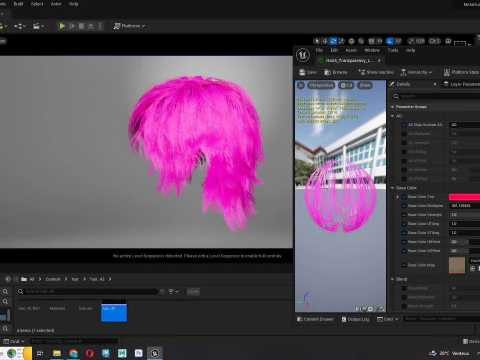Uncheck the first enabled AO Map parameter checkbox
The height and width of the screenshot is (360, 480).
tap(404, 125)
